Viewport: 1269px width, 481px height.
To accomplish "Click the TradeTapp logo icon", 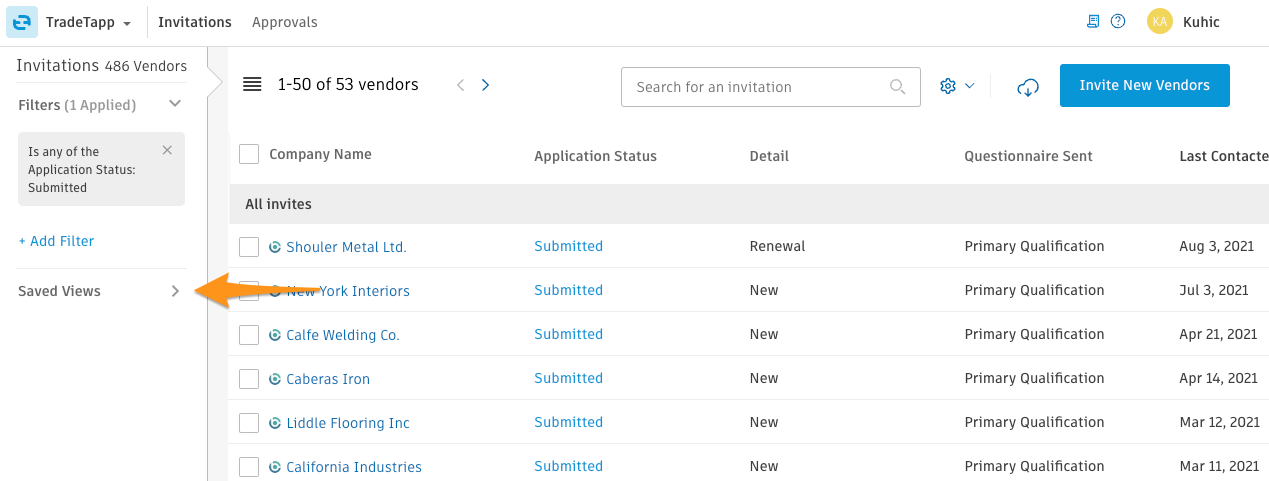I will (x=22, y=22).
